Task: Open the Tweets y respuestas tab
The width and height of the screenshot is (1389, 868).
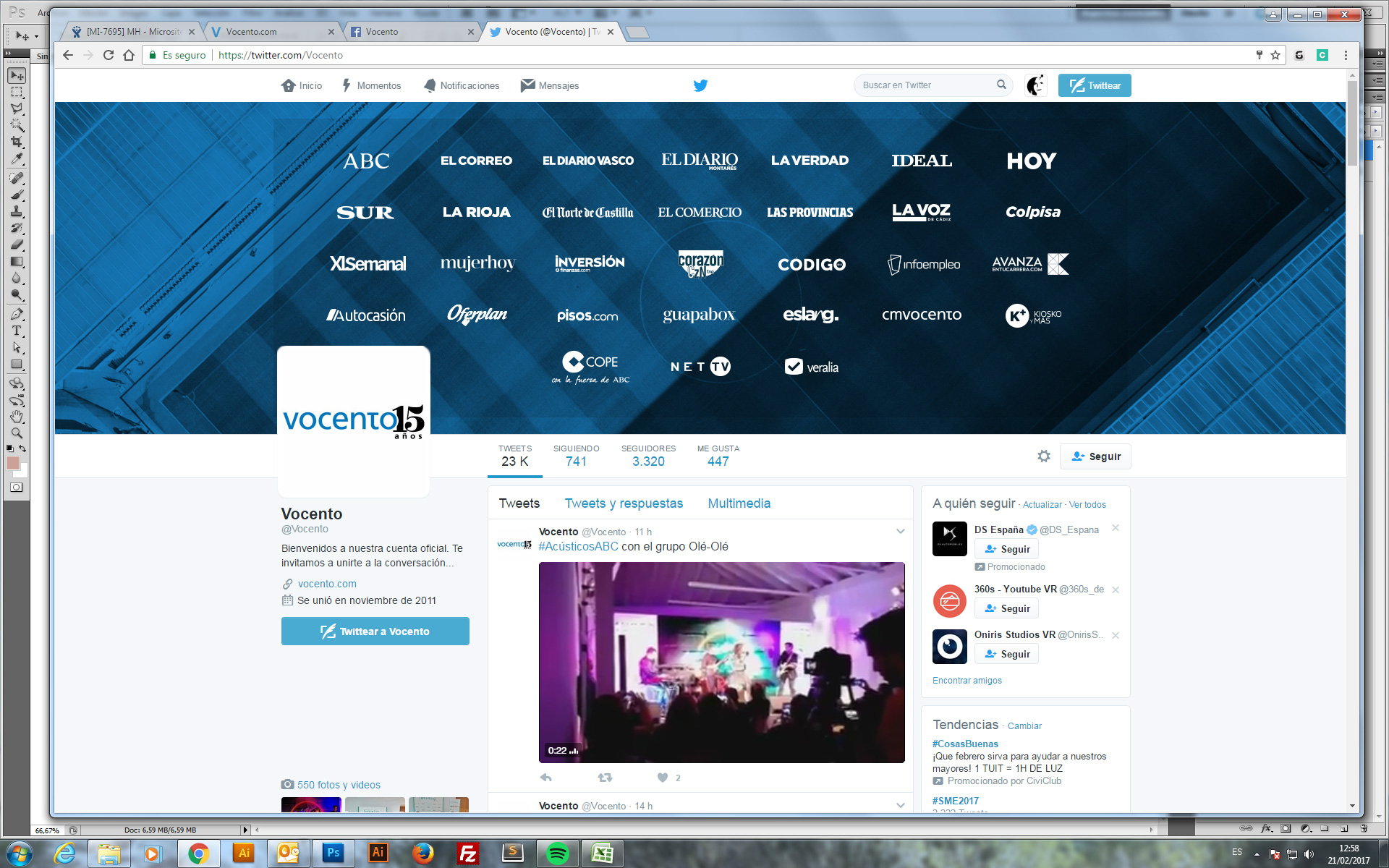Action: tap(624, 503)
